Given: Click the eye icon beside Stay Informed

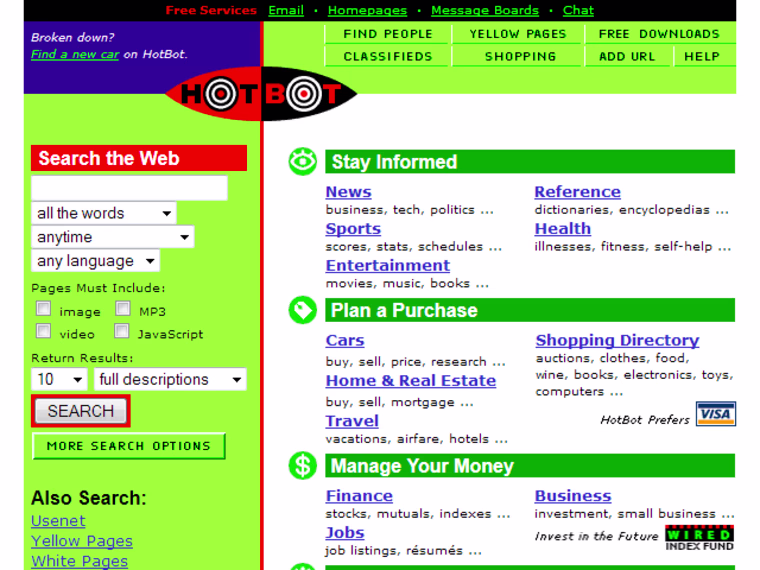Looking at the screenshot, I should pyautogui.click(x=303, y=161).
